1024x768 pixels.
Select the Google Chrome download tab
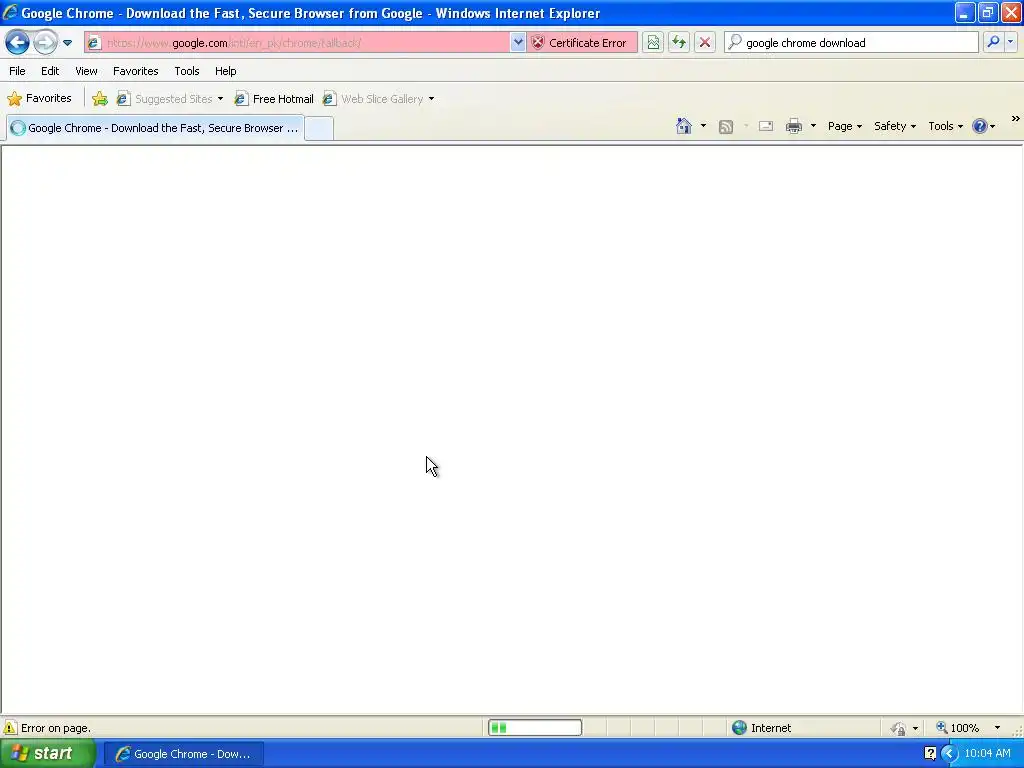pos(155,128)
